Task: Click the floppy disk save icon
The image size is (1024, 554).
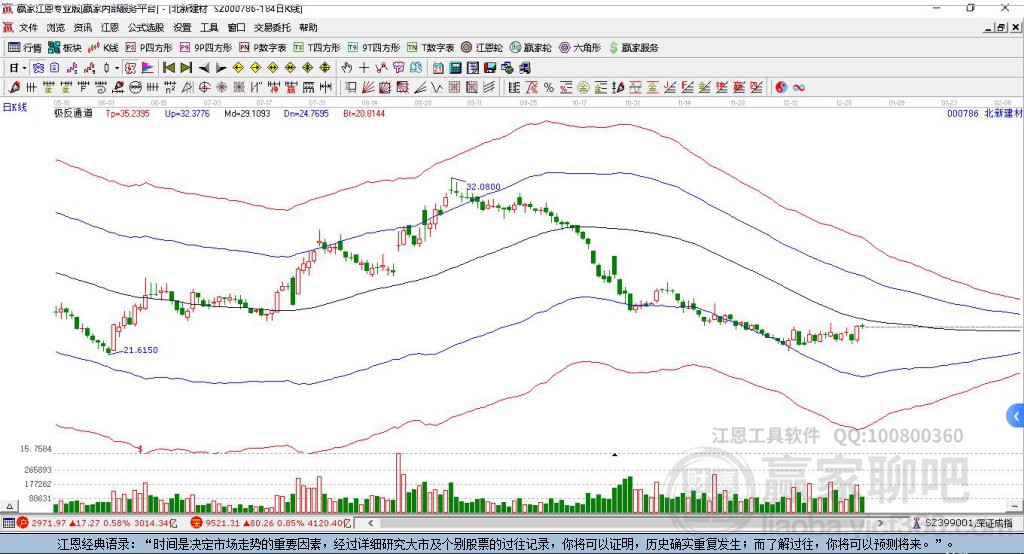Action: click(x=490, y=68)
